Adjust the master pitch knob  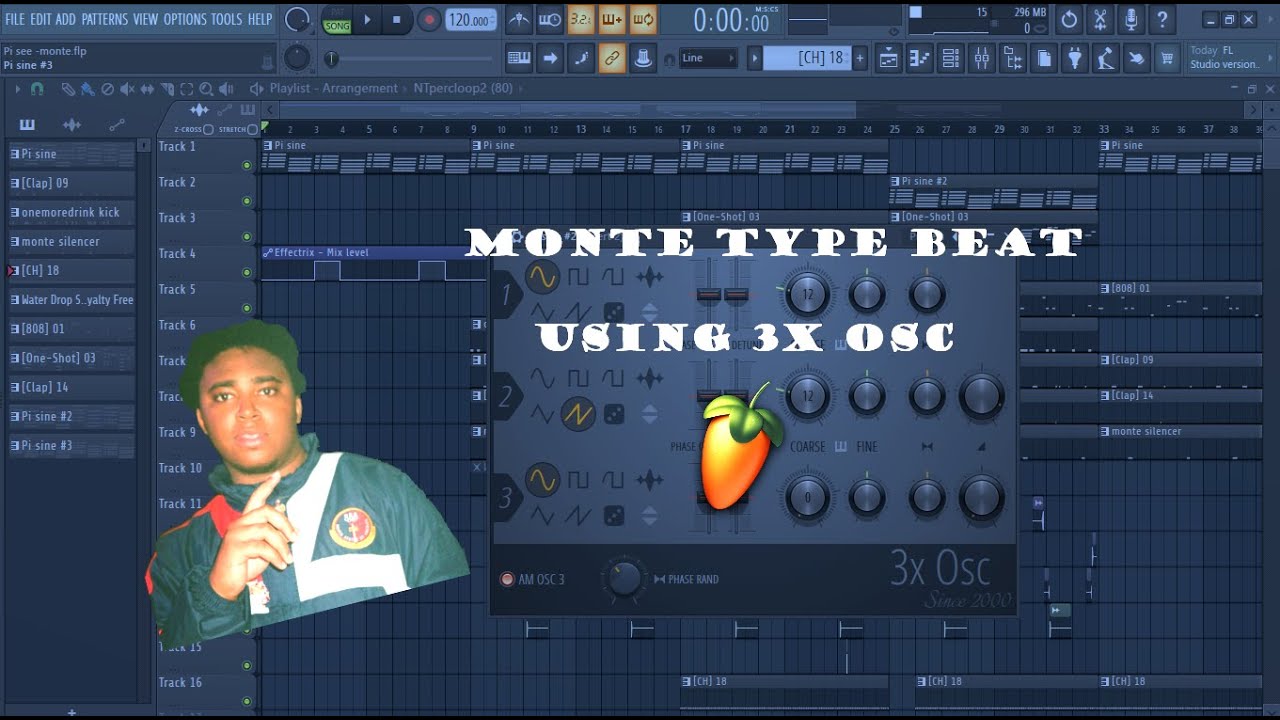[297, 58]
